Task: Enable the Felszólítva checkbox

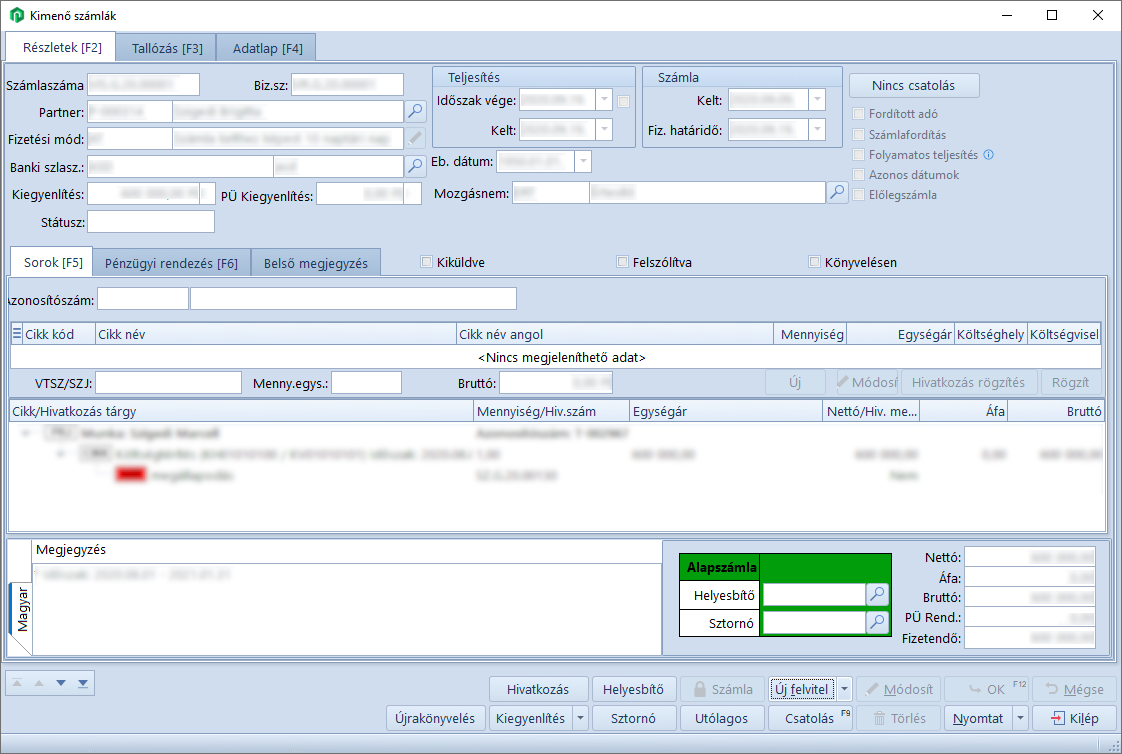Action: pyautogui.click(x=623, y=263)
